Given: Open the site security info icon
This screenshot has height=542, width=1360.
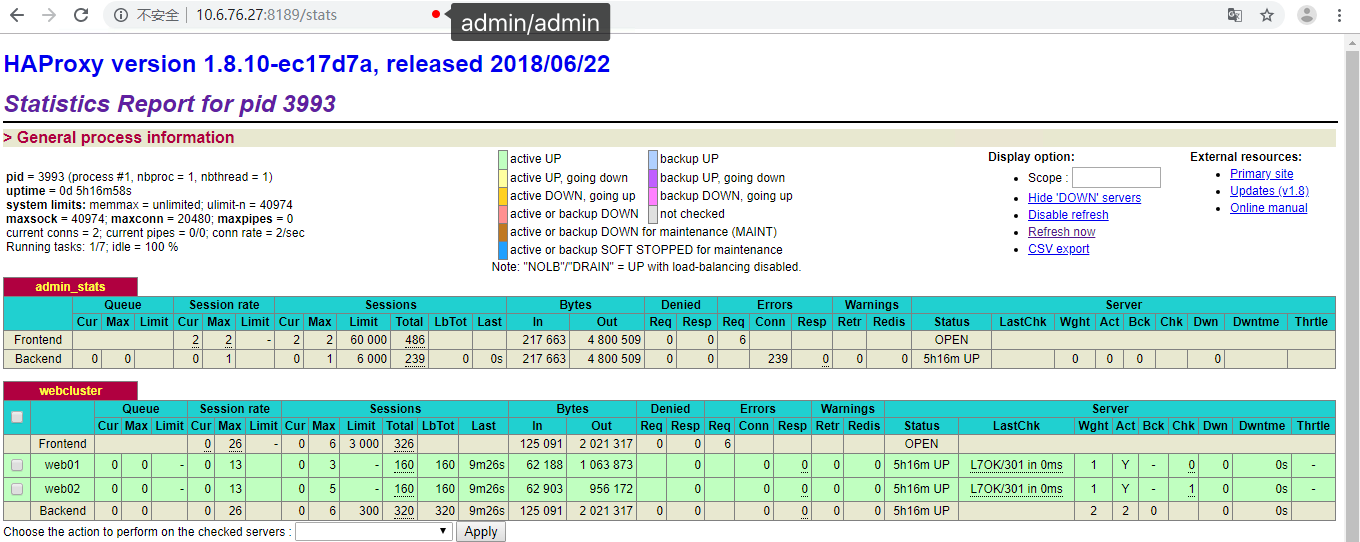Looking at the screenshot, I should pos(120,15).
